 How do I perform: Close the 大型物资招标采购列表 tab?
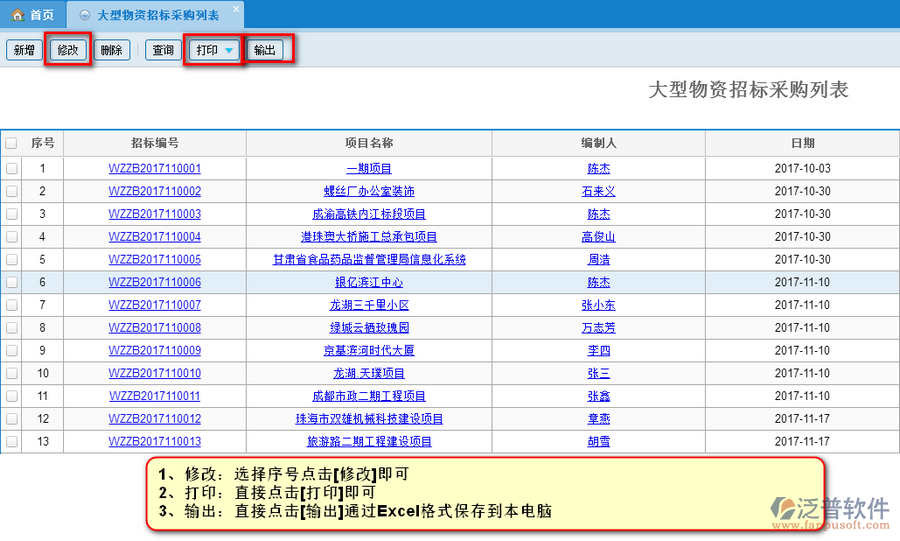235,9
